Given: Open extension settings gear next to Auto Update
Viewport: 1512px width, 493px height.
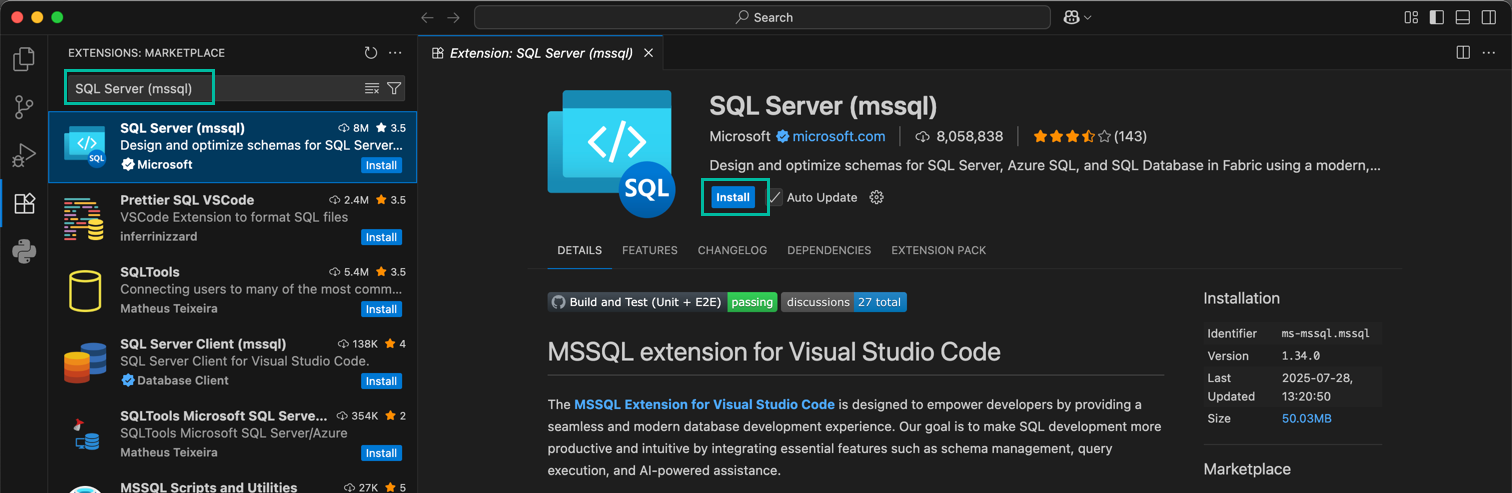Looking at the screenshot, I should [877, 198].
